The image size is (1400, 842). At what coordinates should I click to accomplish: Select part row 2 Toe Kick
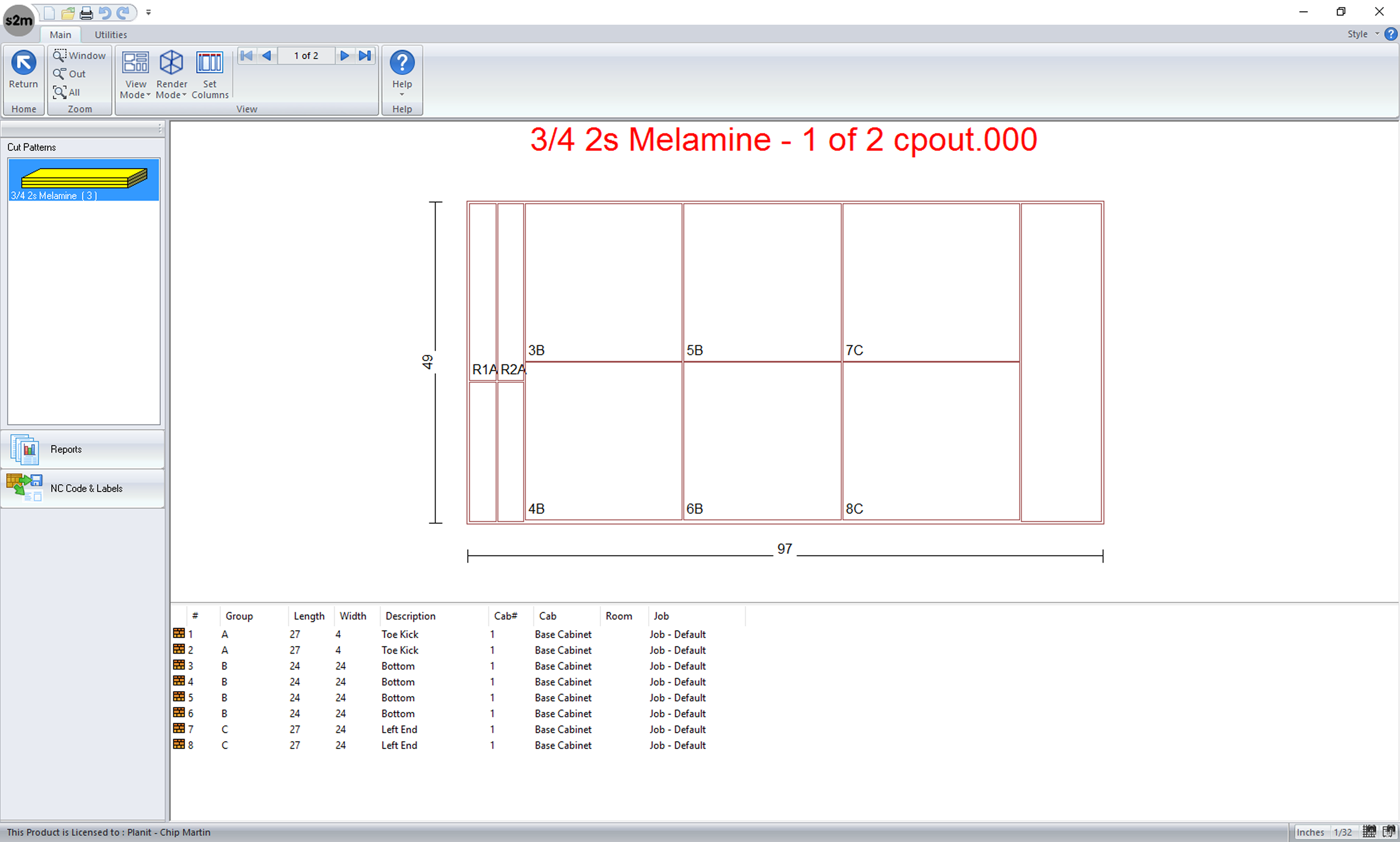click(x=458, y=650)
